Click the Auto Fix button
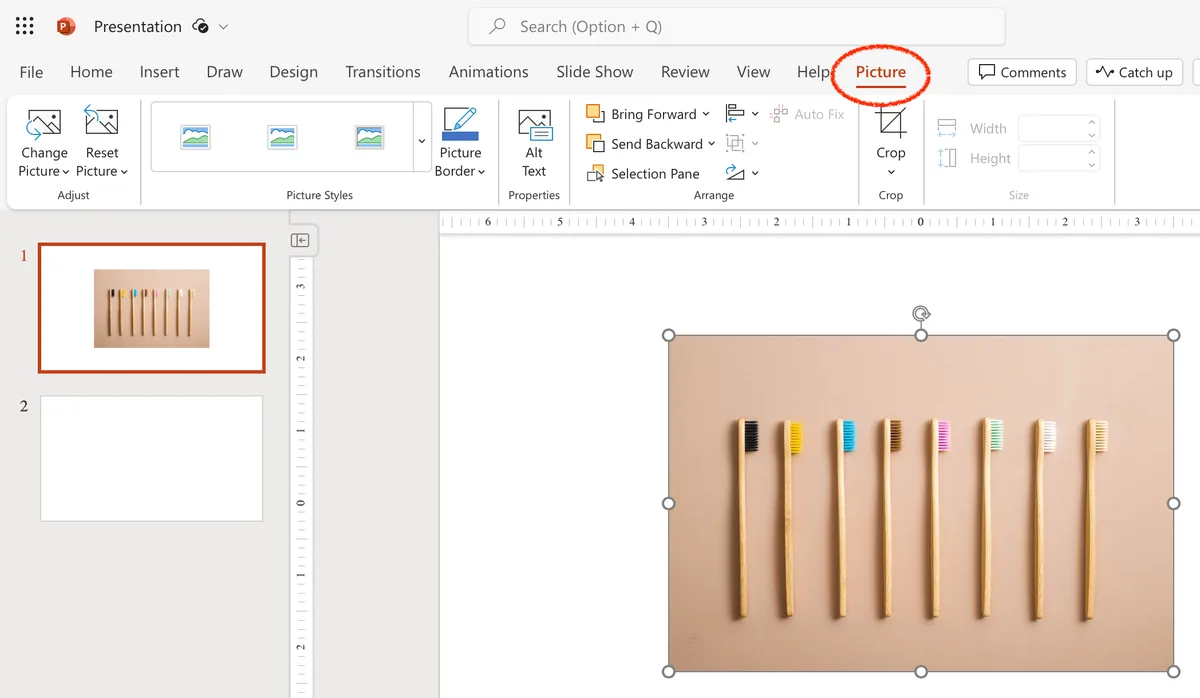The image size is (1200, 698). pos(807,114)
